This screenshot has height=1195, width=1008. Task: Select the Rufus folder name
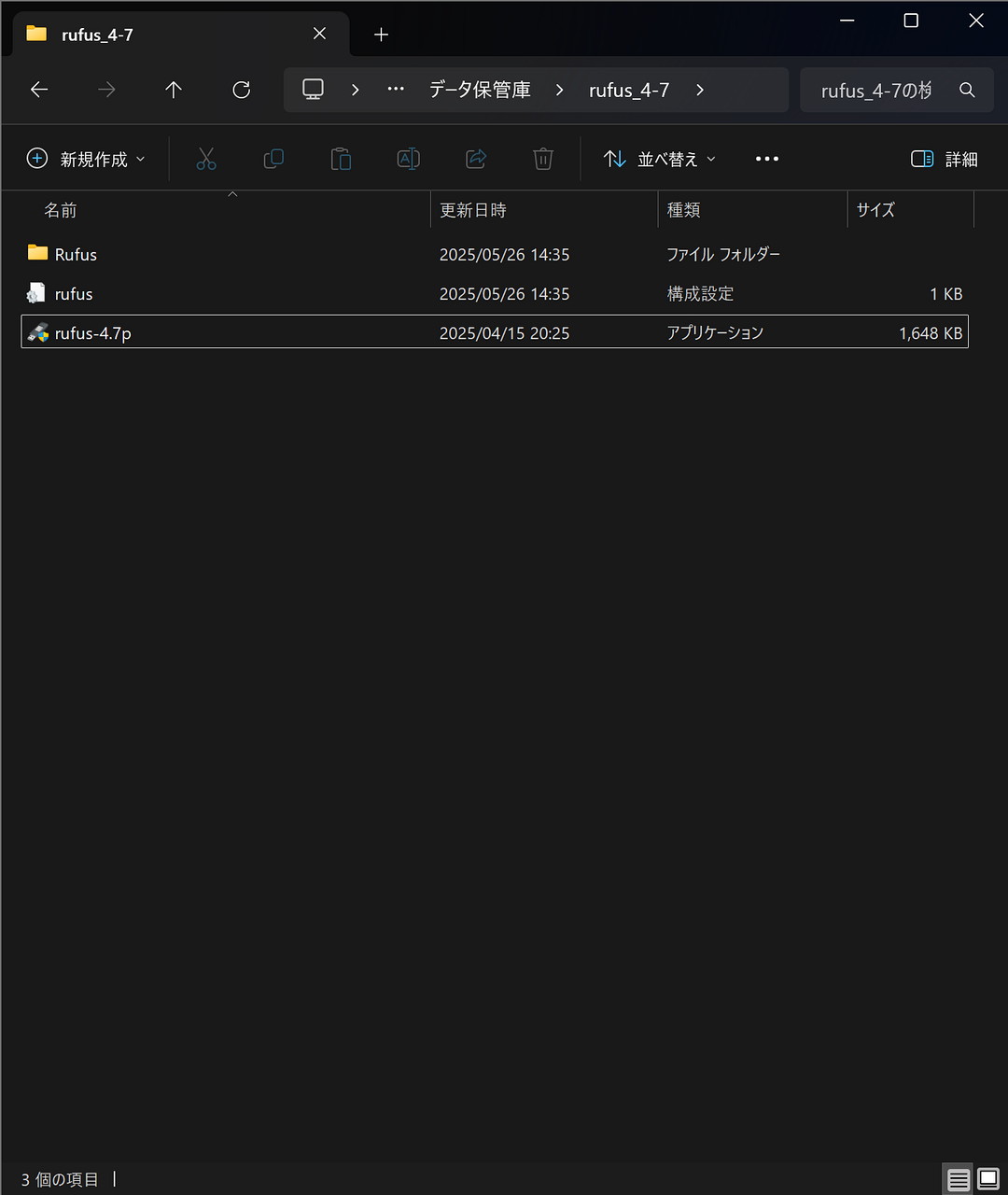coord(76,254)
